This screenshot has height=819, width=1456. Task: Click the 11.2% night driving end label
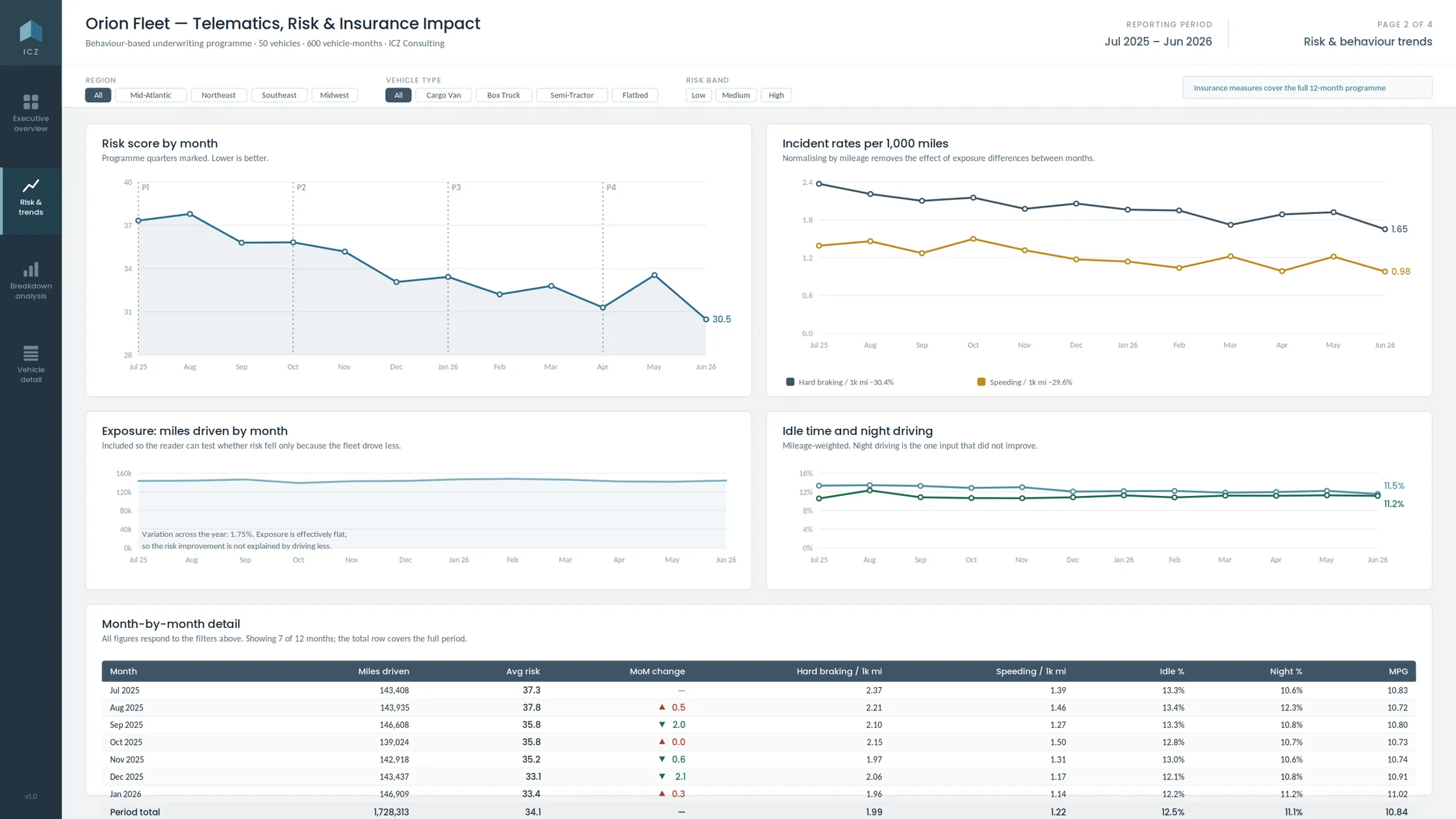pos(1394,504)
